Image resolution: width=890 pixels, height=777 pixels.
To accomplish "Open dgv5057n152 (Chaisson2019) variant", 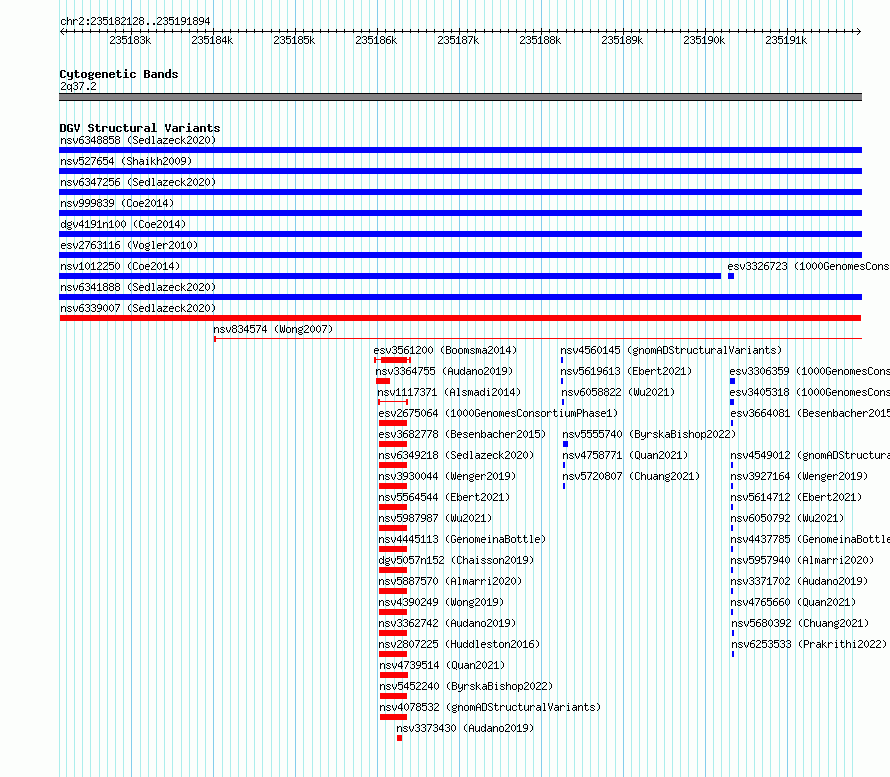I will tap(456, 560).
